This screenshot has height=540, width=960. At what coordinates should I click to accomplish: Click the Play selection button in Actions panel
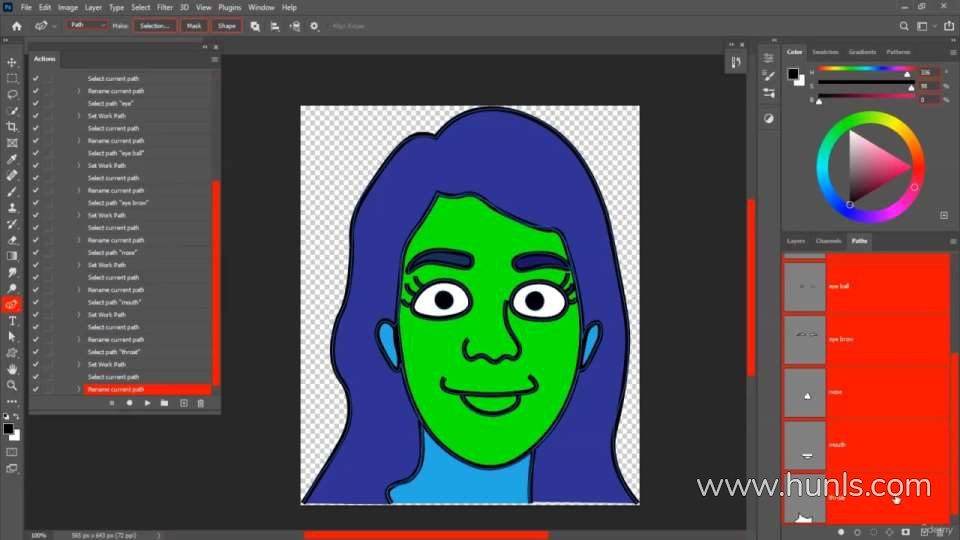pos(147,403)
